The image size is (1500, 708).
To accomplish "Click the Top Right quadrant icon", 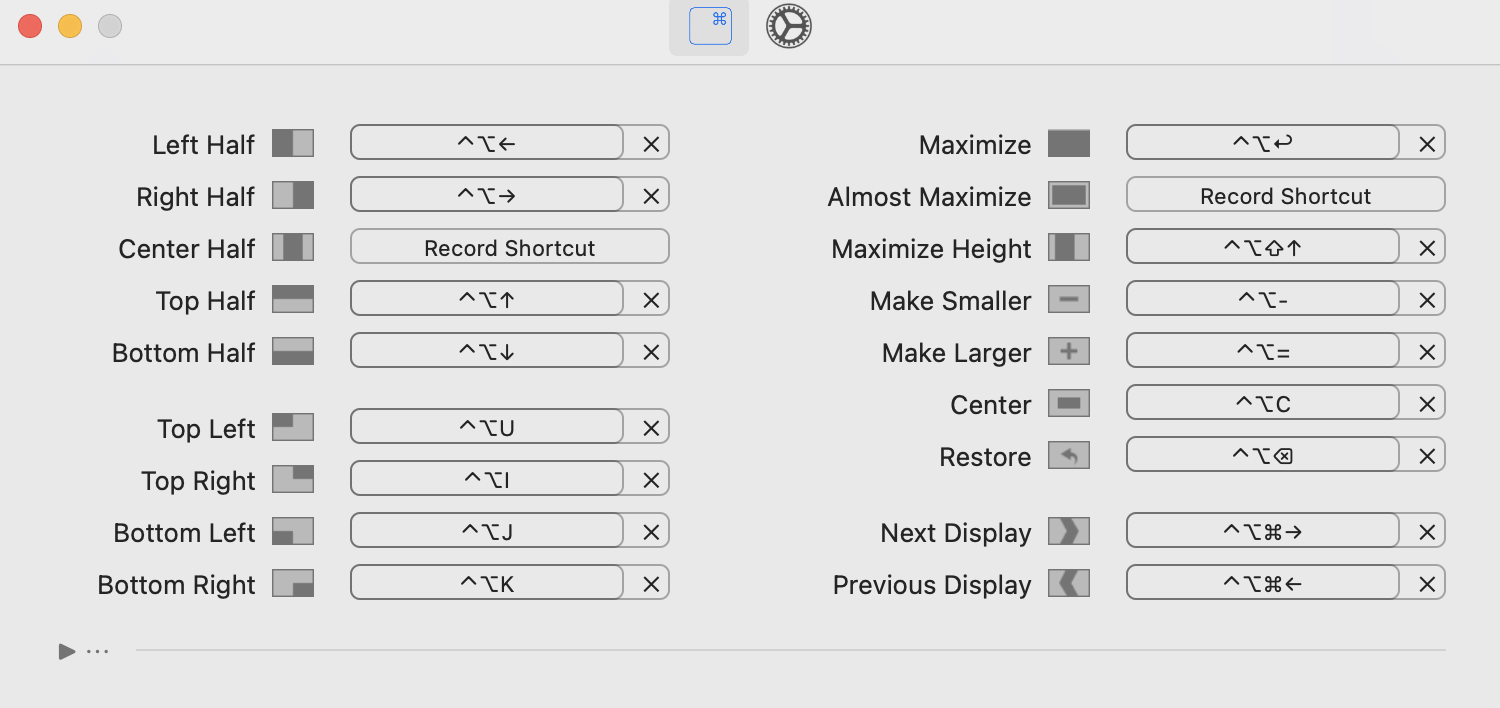I will (x=293, y=479).
